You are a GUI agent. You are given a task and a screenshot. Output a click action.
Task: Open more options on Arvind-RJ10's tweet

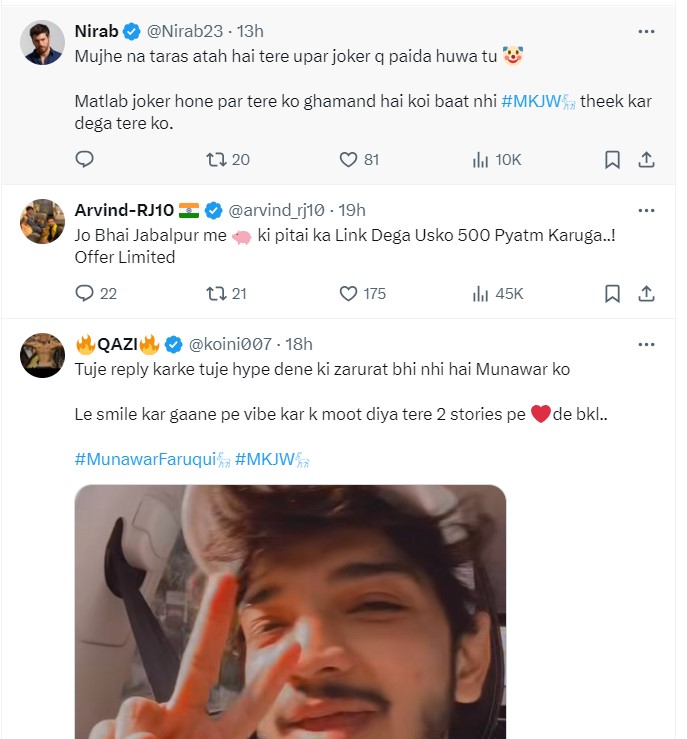646,210
